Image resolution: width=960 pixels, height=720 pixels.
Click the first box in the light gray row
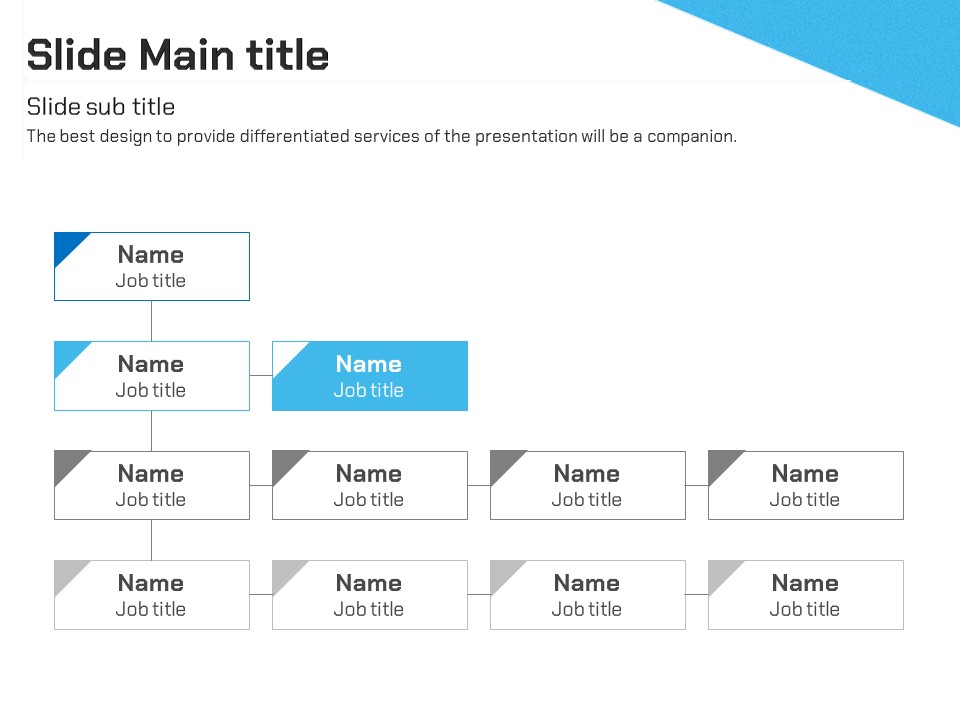coord(151,595)
